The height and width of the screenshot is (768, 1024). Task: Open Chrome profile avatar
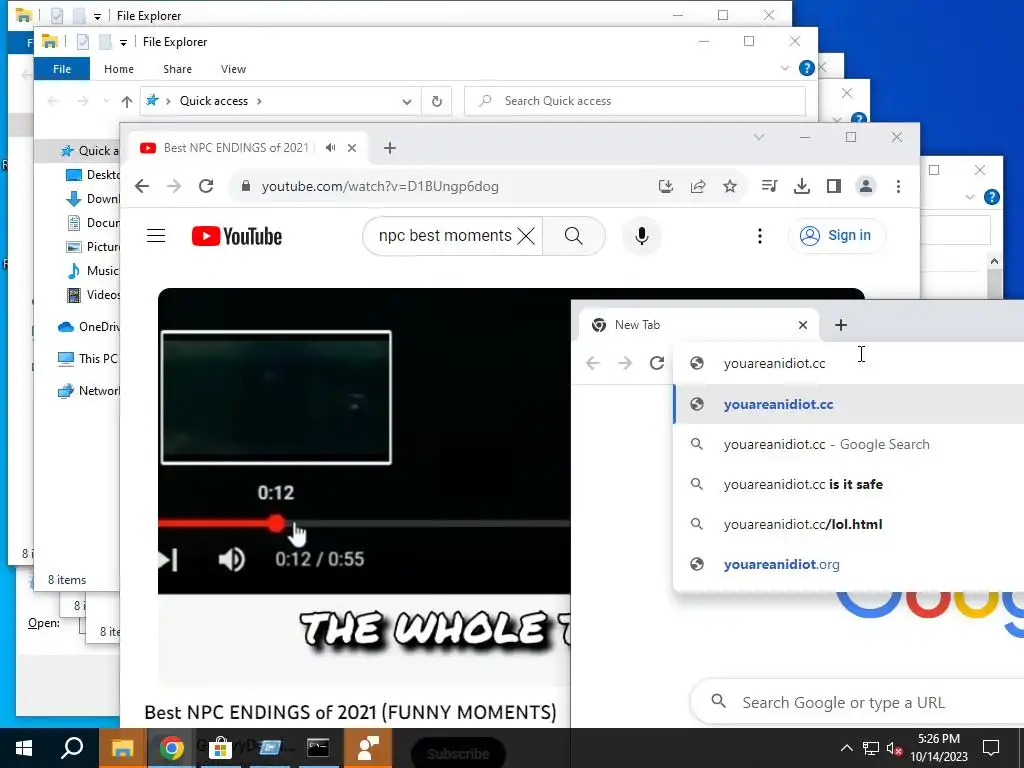pos(865,186)
